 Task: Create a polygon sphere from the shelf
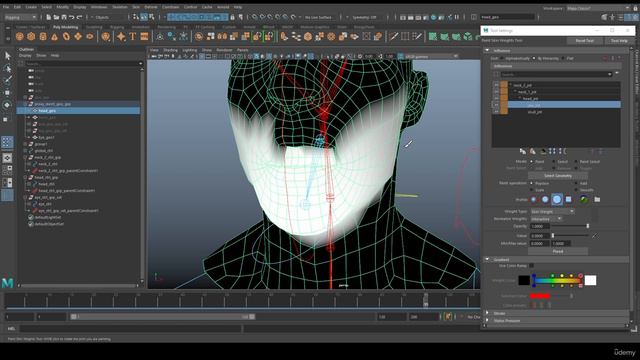click(x=19, y=37)
